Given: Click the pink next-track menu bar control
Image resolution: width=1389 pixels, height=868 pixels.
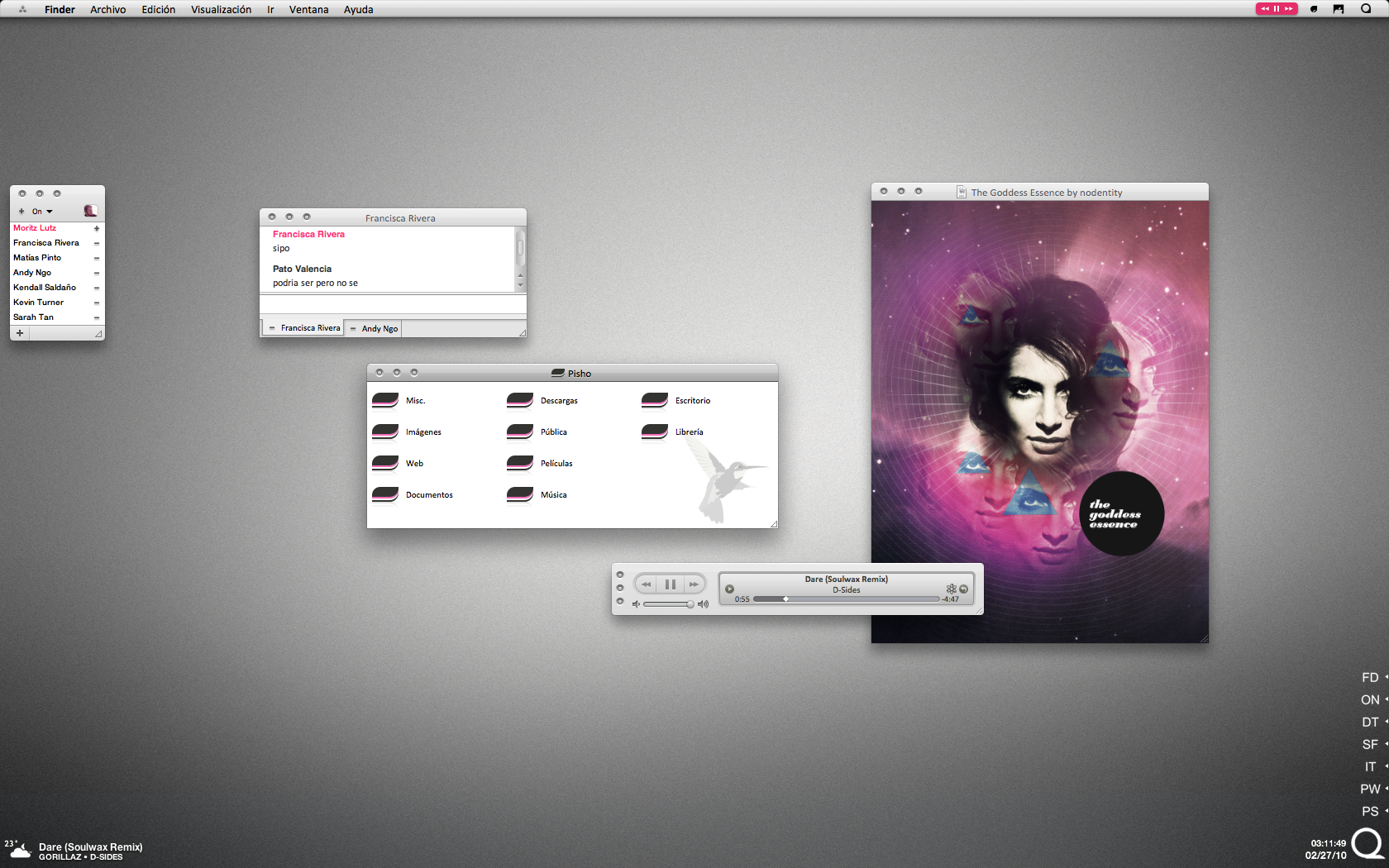Looking at the screenshot, I should pyautogui.click(x=1288, y=9).
